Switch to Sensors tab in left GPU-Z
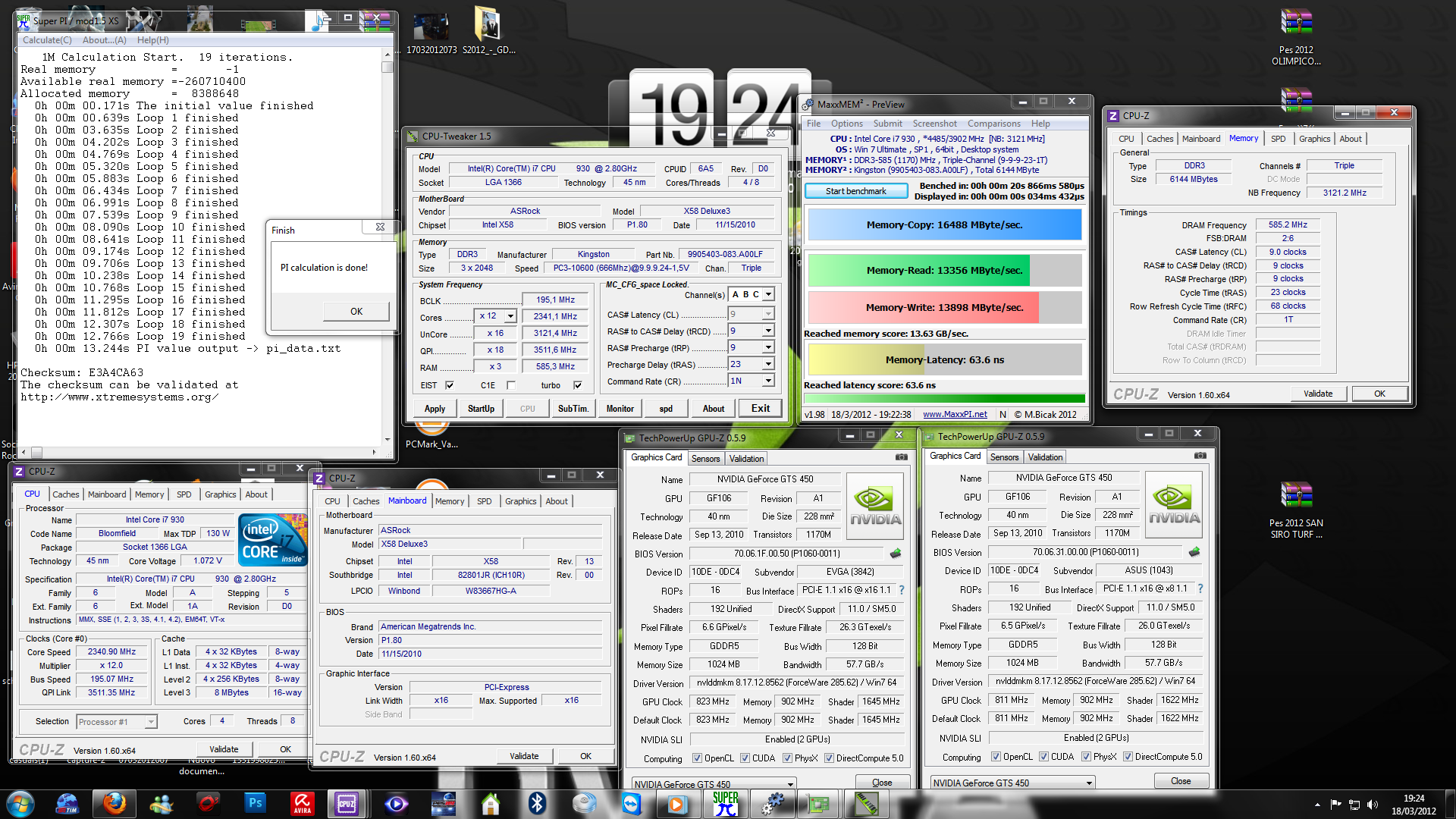 [705, 459]
